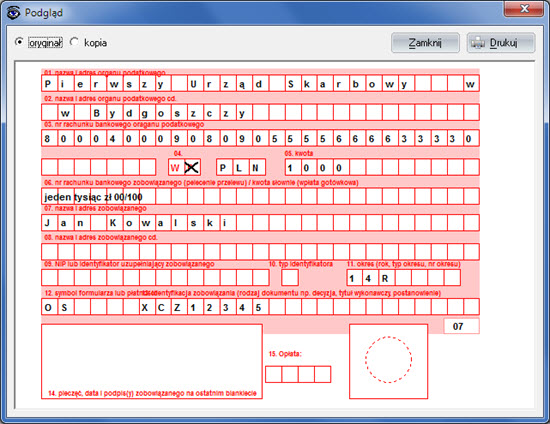This screenshot has height=424, width=550.
Task: Click the Opłata boxes under field 15
Action: pos(298,374)
